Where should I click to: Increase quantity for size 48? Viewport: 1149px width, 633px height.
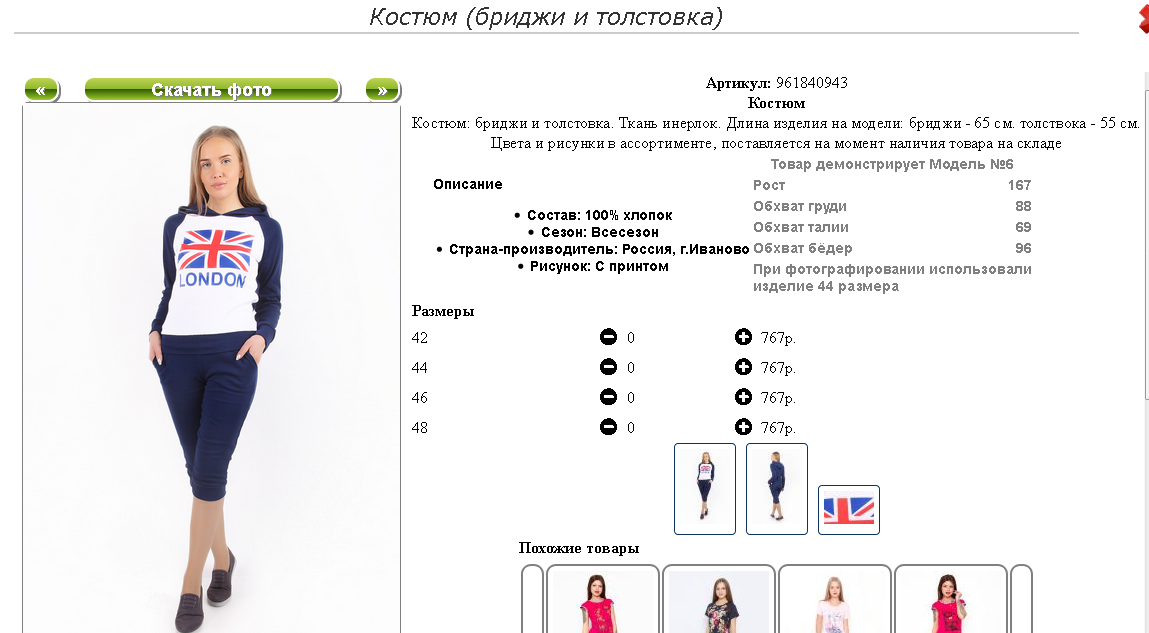click(743, 427)
